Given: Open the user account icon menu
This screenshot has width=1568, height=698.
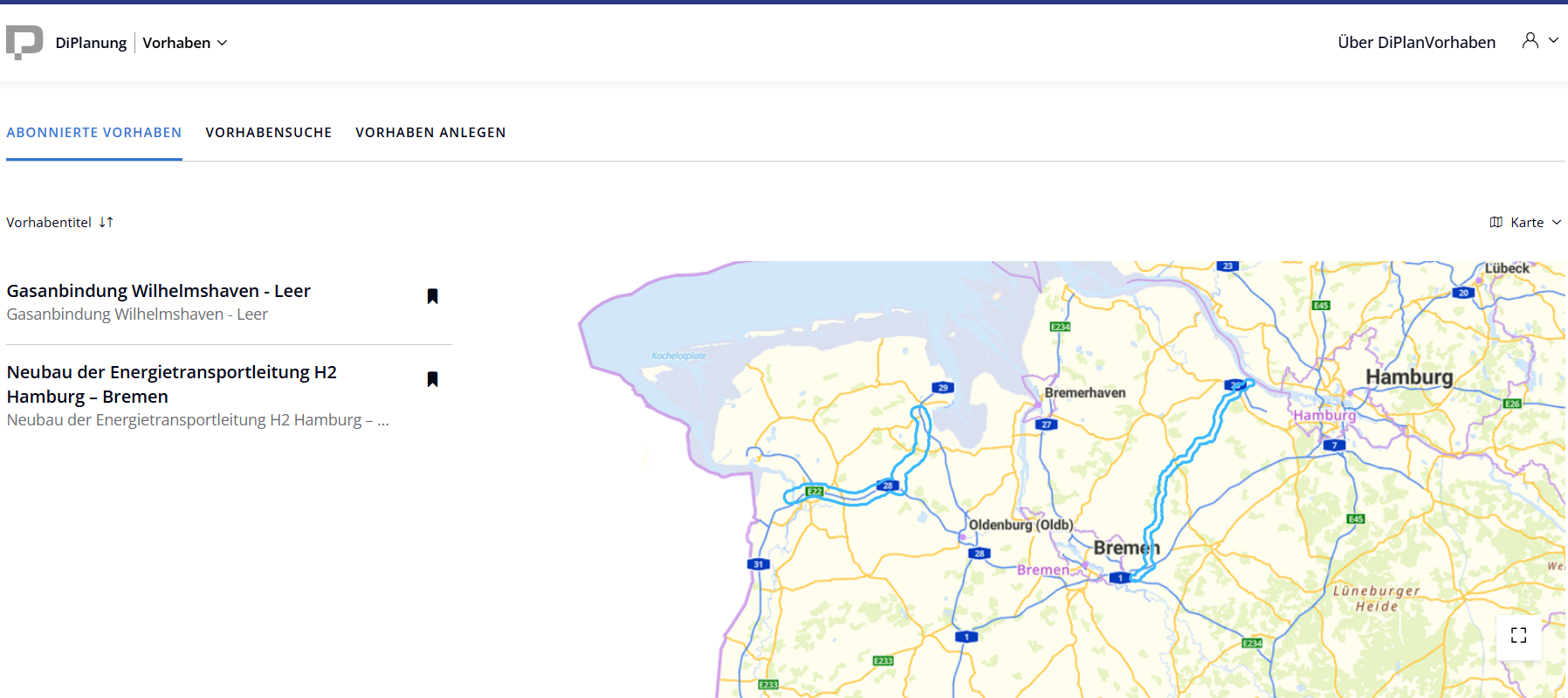Looking at the screenshot, I should 1530,41.
